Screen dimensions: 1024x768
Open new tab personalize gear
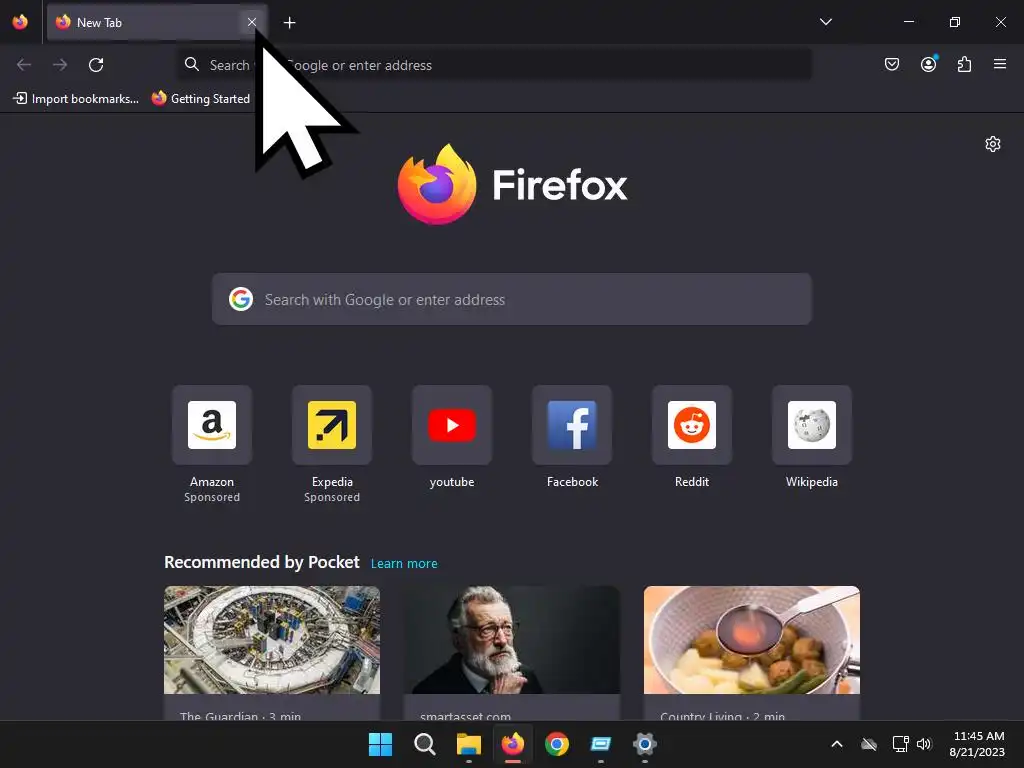(x=993, y=144)
